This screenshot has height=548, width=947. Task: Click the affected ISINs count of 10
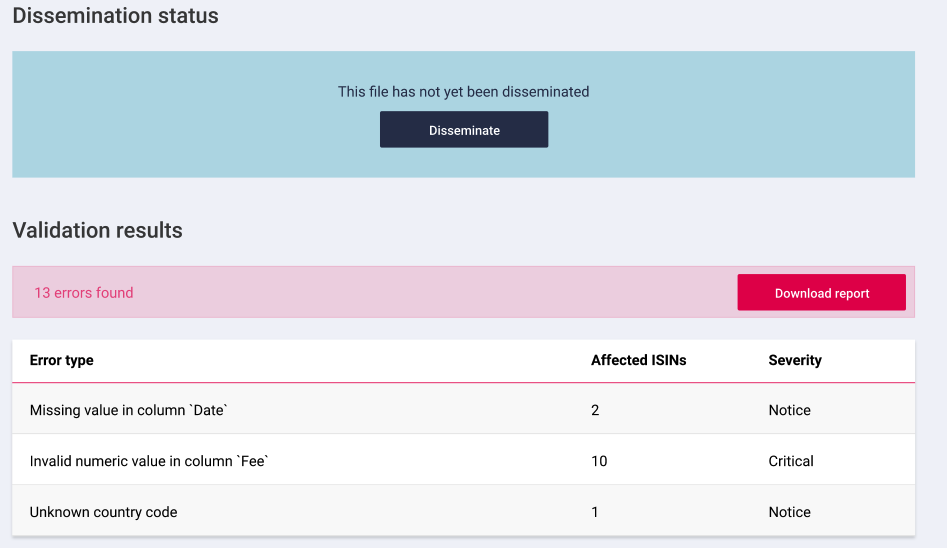coord(599,461)
